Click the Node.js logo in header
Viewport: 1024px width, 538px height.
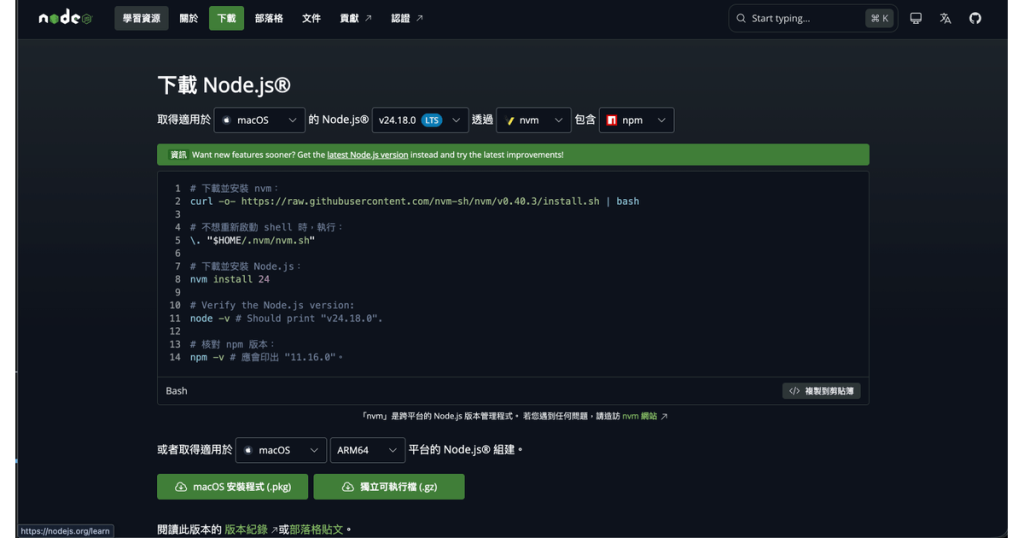65,18
